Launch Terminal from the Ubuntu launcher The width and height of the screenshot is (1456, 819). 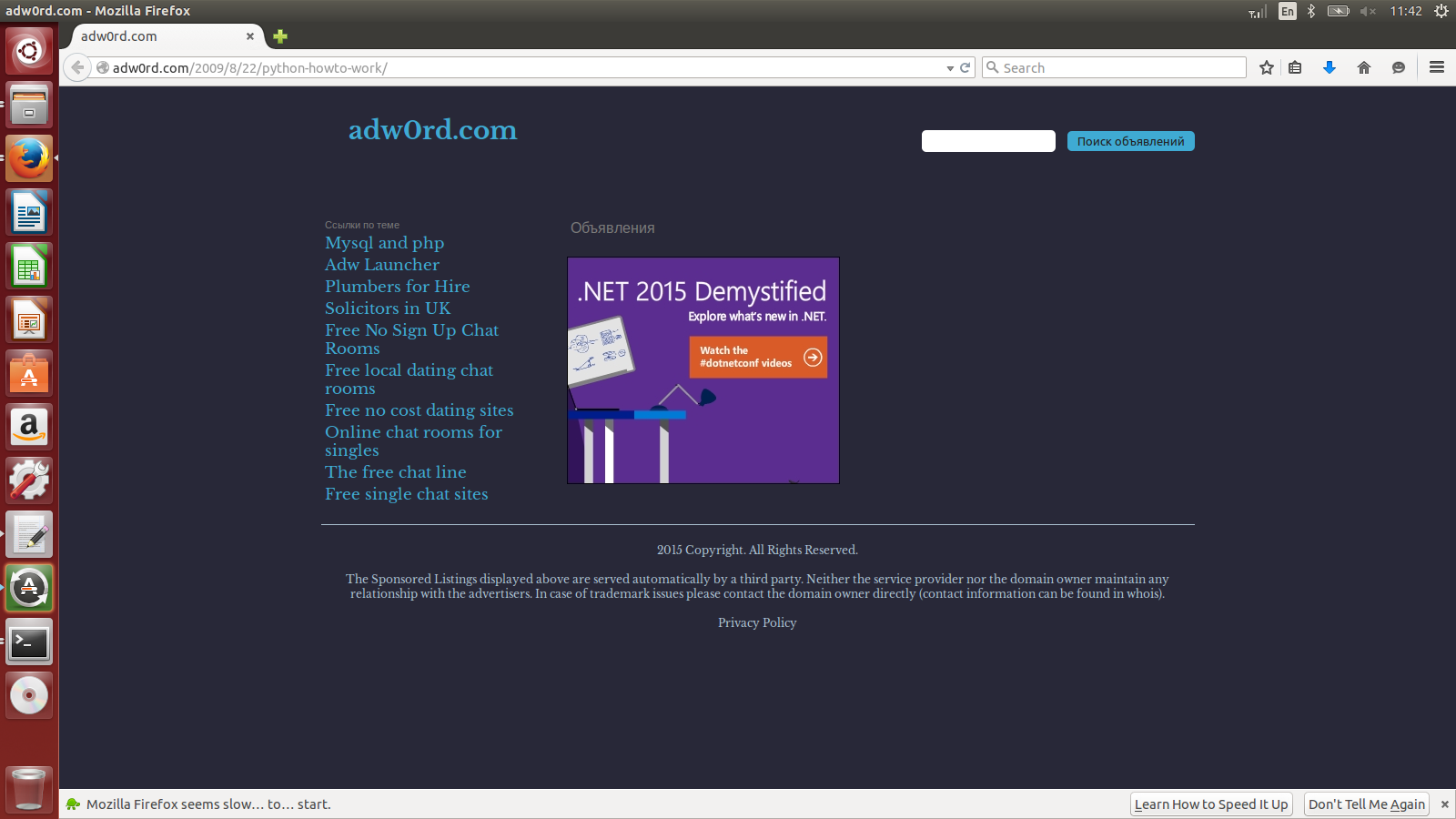(29, 643)
